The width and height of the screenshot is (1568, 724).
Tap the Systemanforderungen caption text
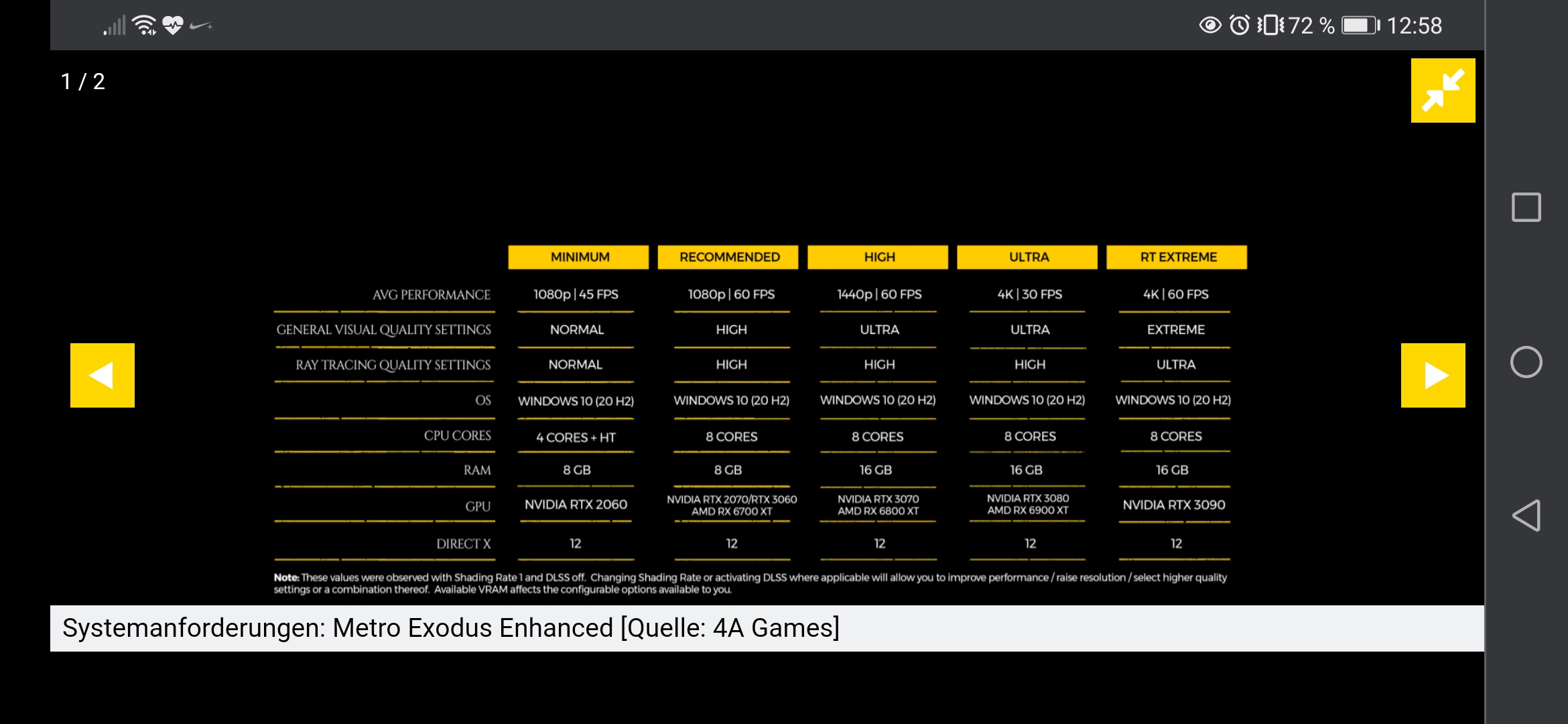(x=450, y=628)
